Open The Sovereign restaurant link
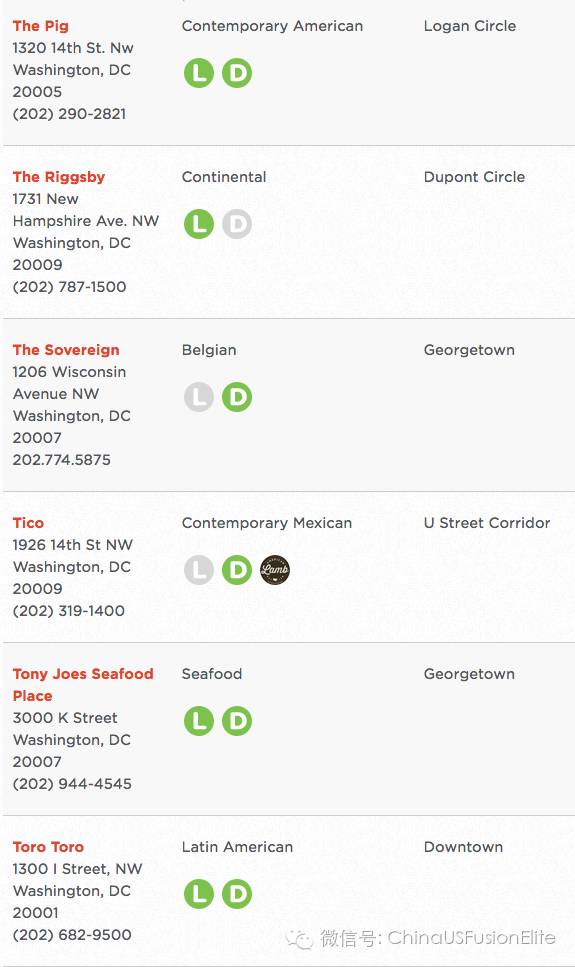This screenshot has width=575, height=967. pos(66,350)
